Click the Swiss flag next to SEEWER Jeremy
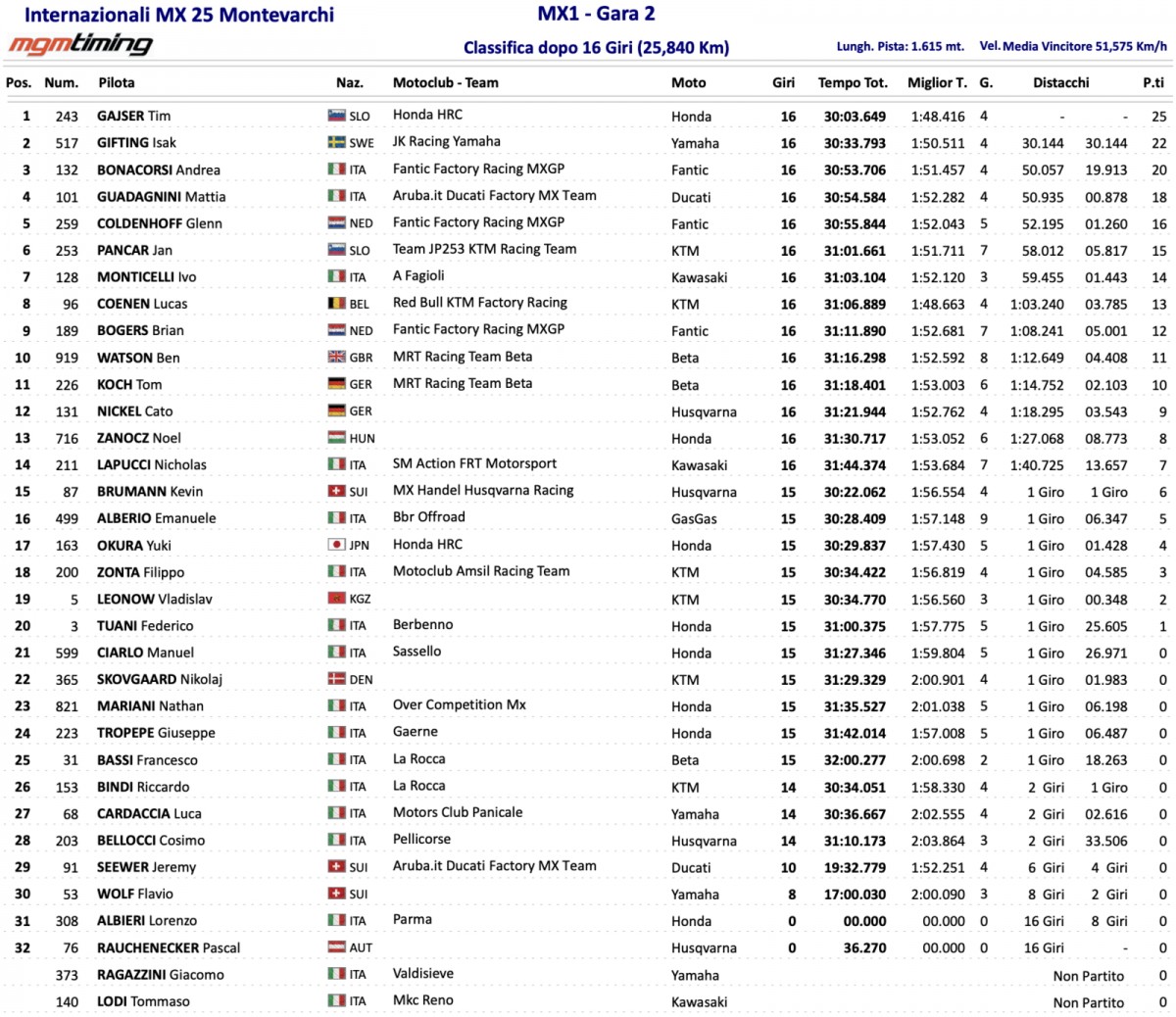 [x=336, y=867]
